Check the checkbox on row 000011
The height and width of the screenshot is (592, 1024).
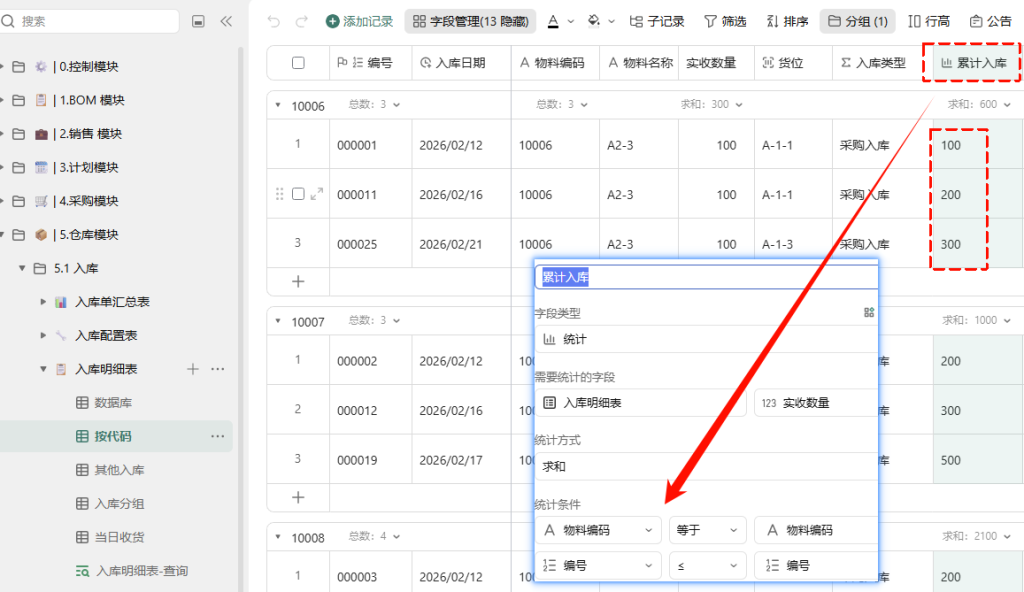click(298, 194)
